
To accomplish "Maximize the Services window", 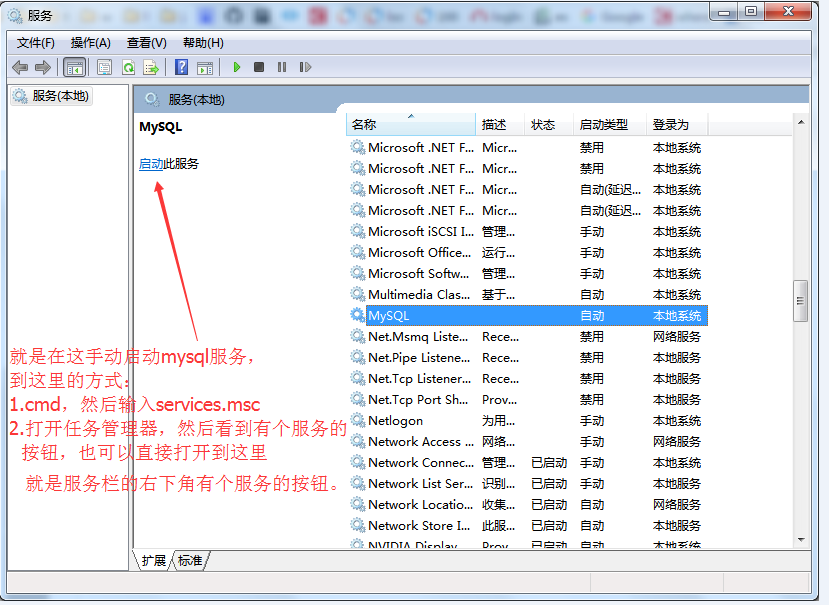I will coord(751,12).
